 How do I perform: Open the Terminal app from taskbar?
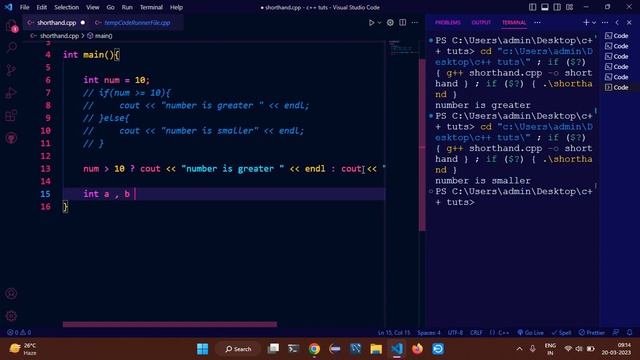click(293, 349)
